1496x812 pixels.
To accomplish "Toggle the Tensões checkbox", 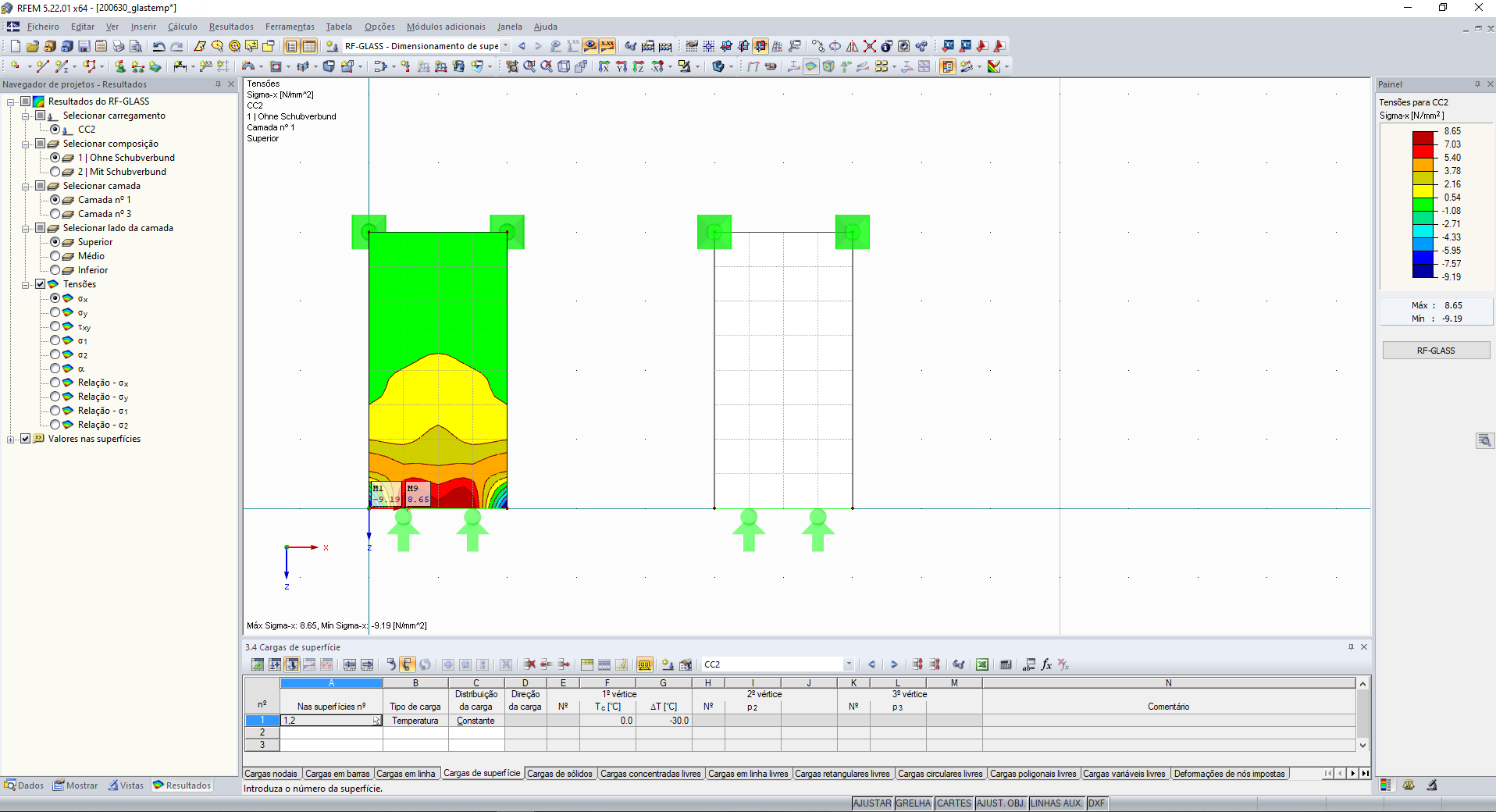I will 41,284.
